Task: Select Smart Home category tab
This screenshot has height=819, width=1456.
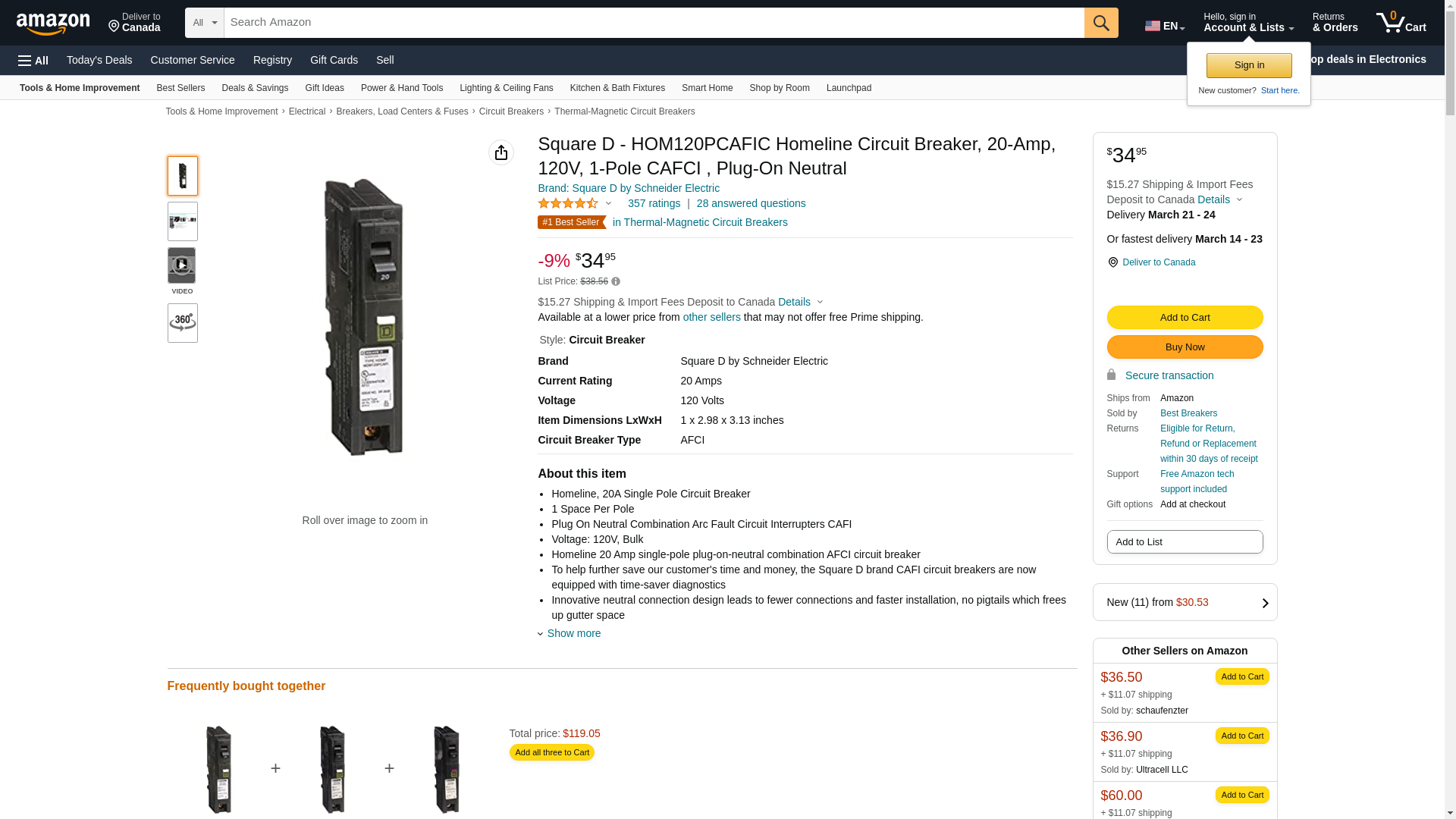Action: pyautogui.click(x=707, y=88)
